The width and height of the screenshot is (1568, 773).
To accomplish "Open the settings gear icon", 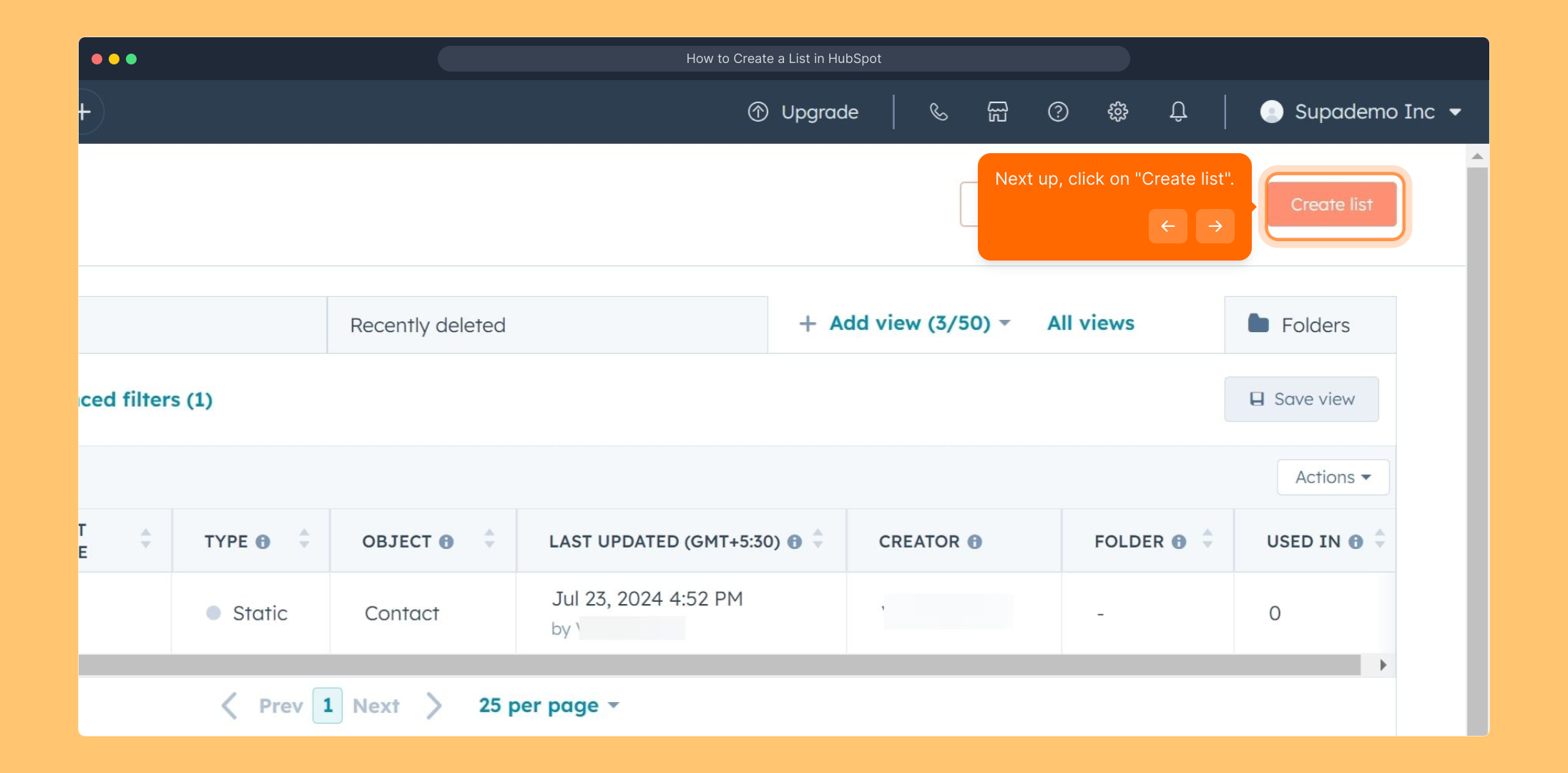I will 1118,112.
